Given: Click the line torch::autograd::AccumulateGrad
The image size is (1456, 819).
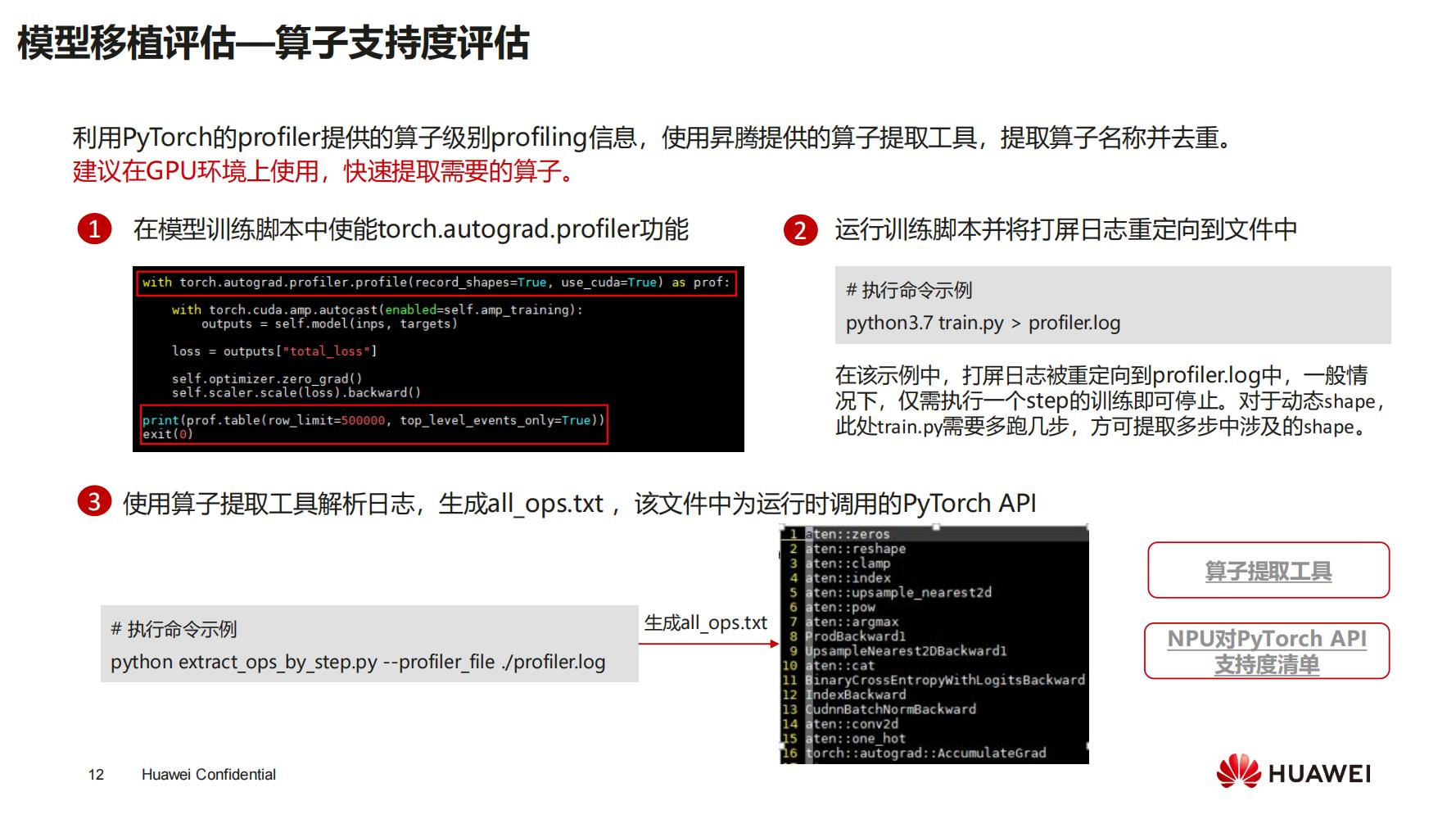Looking at the screenshot, I should (x=926, y=753).
